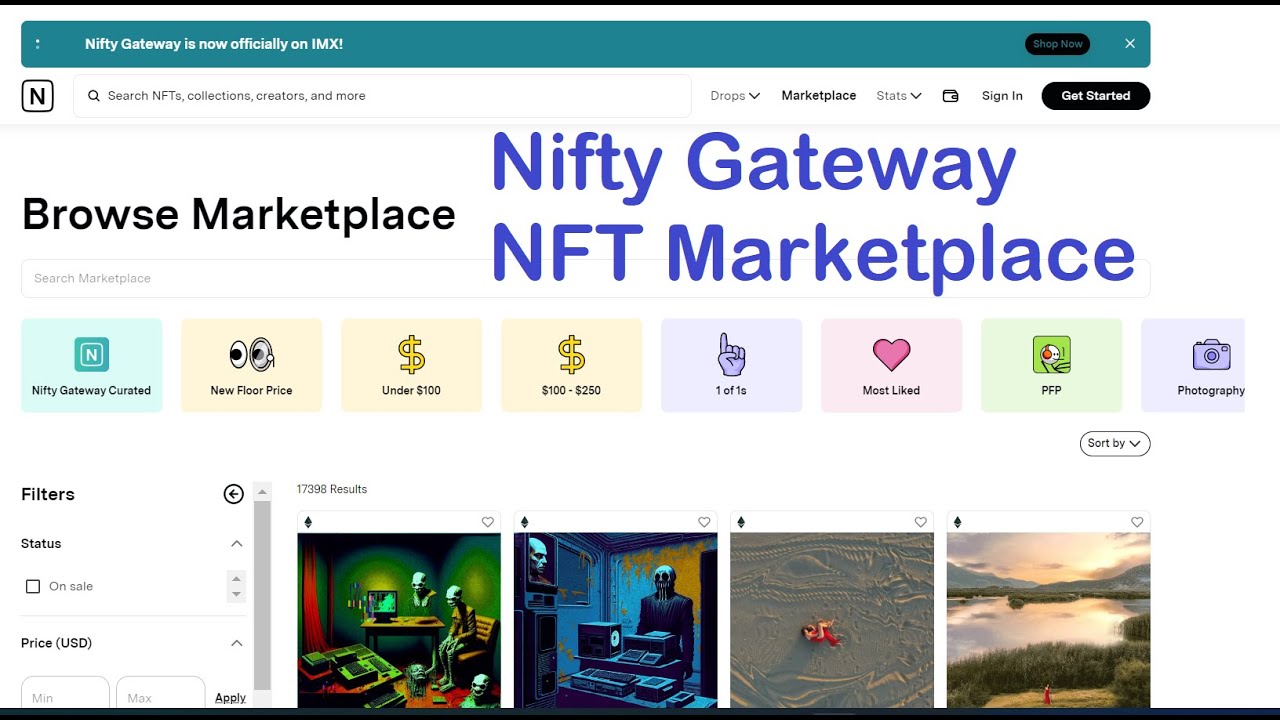Step up in the Status list scroller
This screenshot has height=720, width=1280.
click(x=237, y=579)
